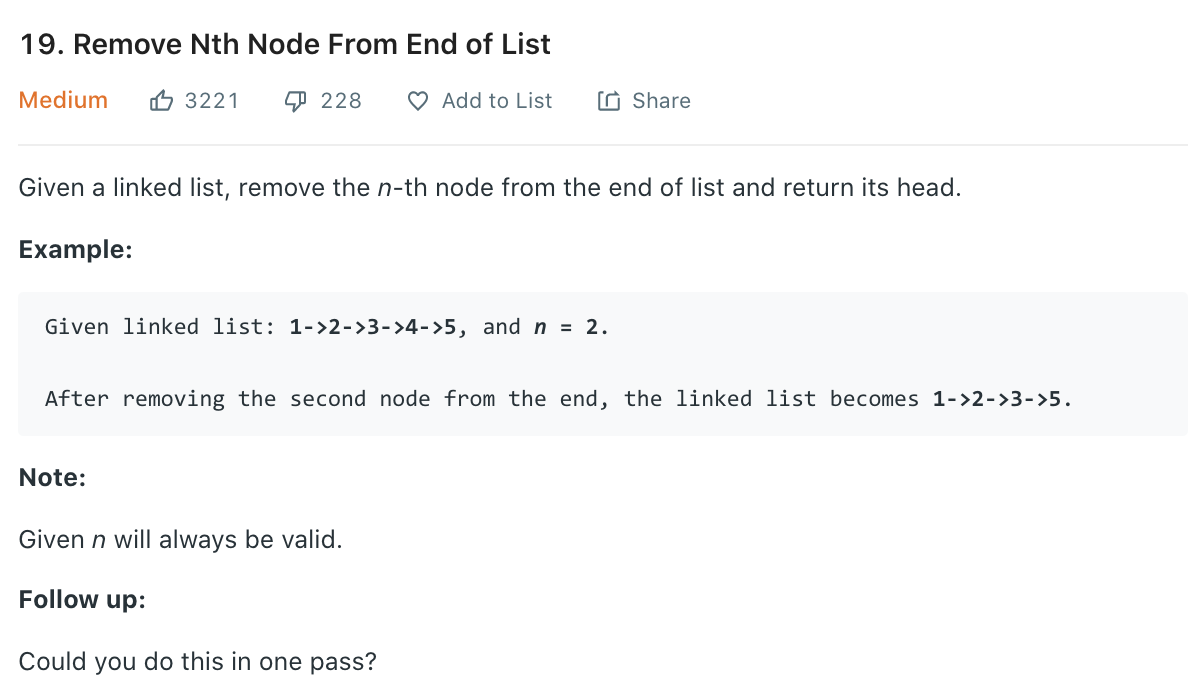The image size is (1194, 690).
Task: Select the example linked list code block
Action: click(596, 363)
